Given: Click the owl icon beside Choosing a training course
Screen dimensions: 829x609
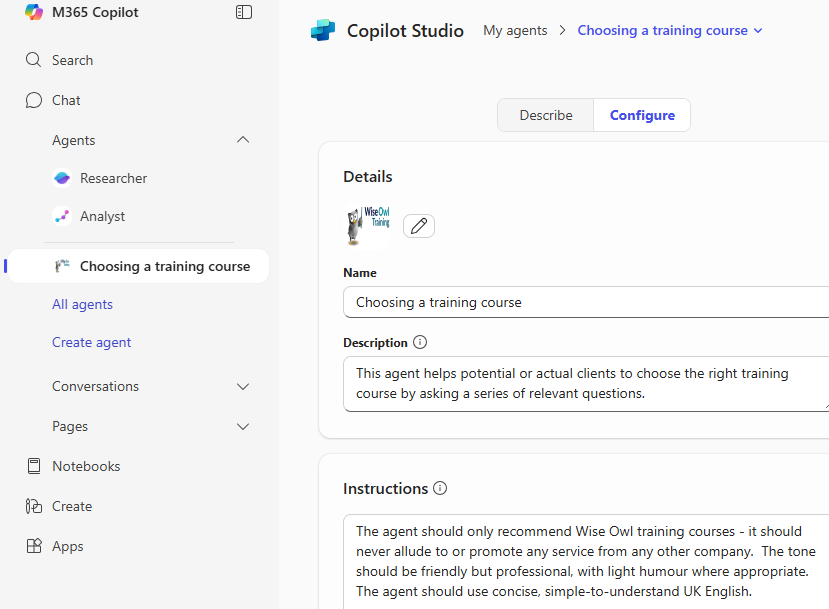Looking at the screenshot, I should pyautogui.click(x=62, y=266).
